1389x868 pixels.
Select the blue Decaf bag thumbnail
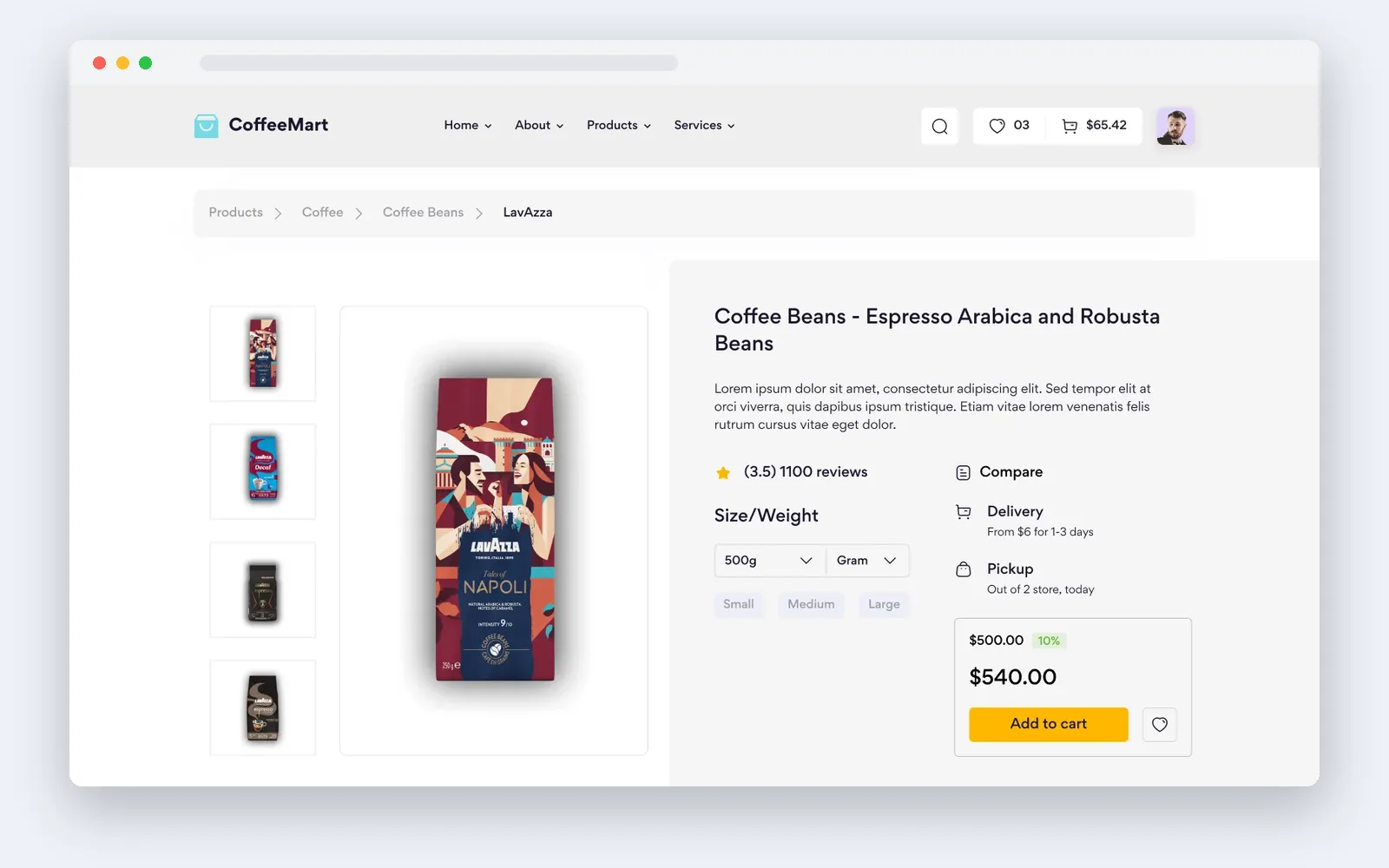click(263, 471)
